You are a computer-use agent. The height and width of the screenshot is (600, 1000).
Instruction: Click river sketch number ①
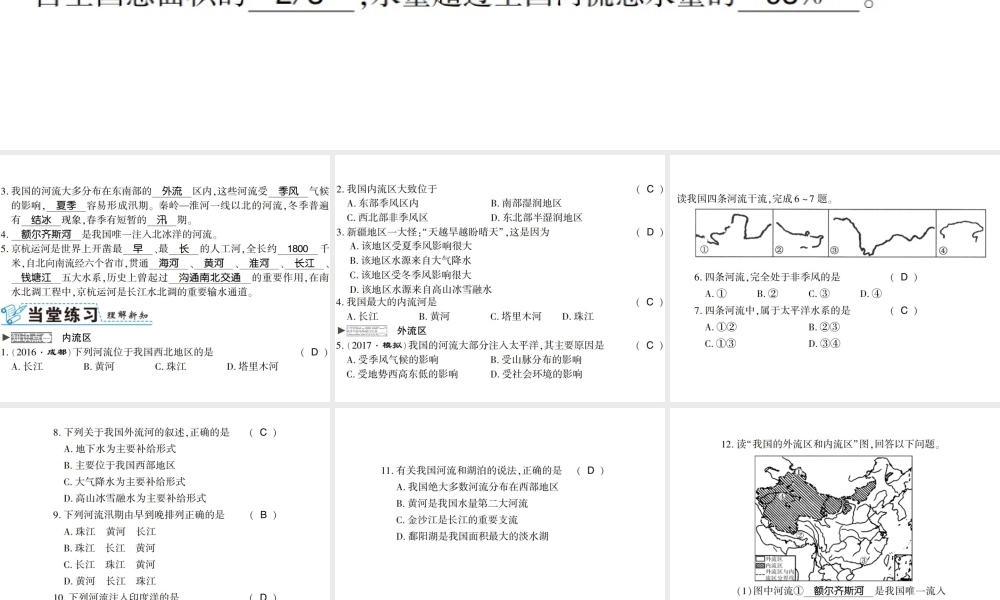pos(734,233)
